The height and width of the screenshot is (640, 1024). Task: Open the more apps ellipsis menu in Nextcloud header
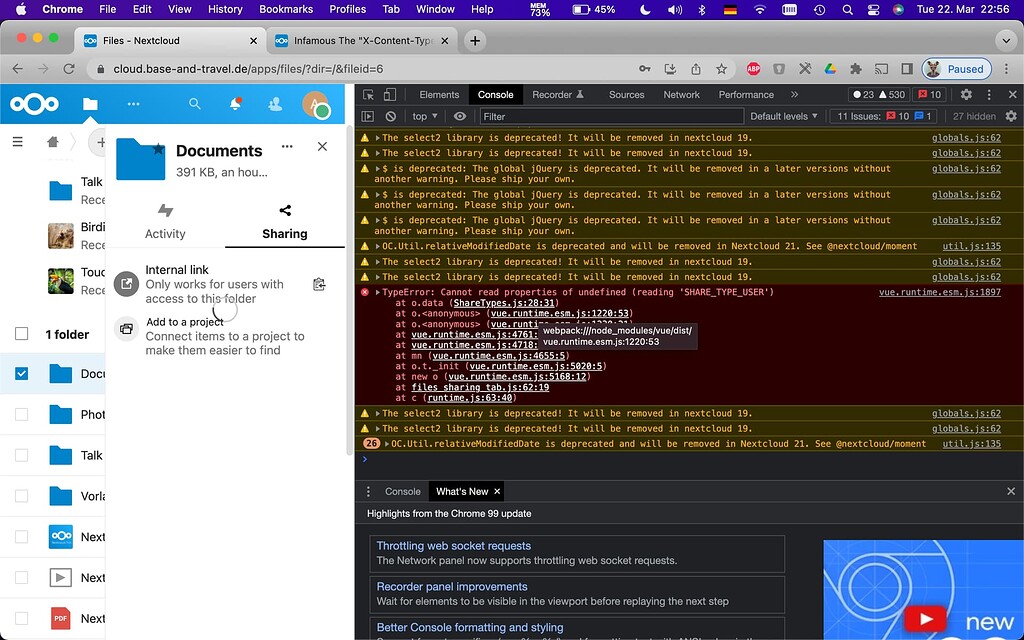133,104
